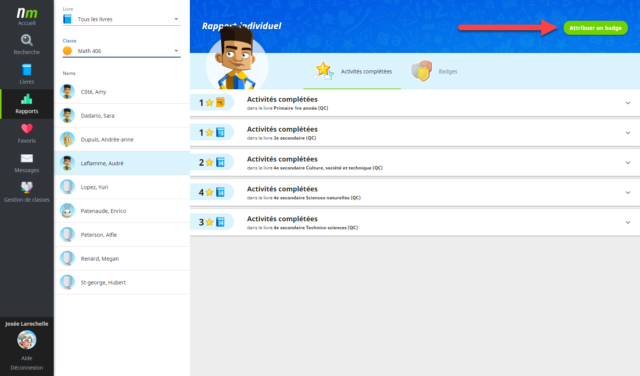This screenshot has height=376, width=640.
Task: Click Dadario, Sara's avatar
Action: coord(67,116)
